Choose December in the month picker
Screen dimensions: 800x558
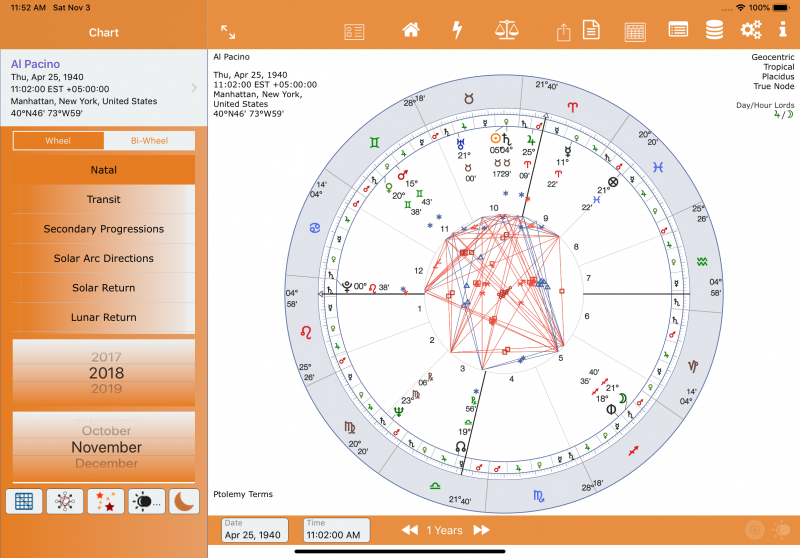[105, 463]
